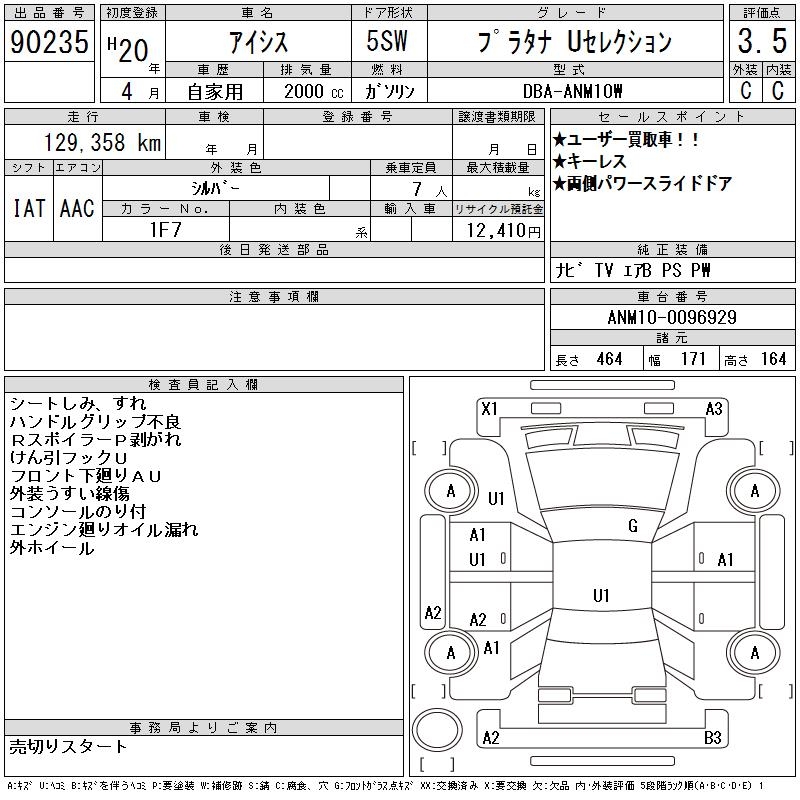This screenshot has width=800, height=800.
Task: Click the seating capacity 7 人
Action: pyautogui.click(x=430, y=189)
